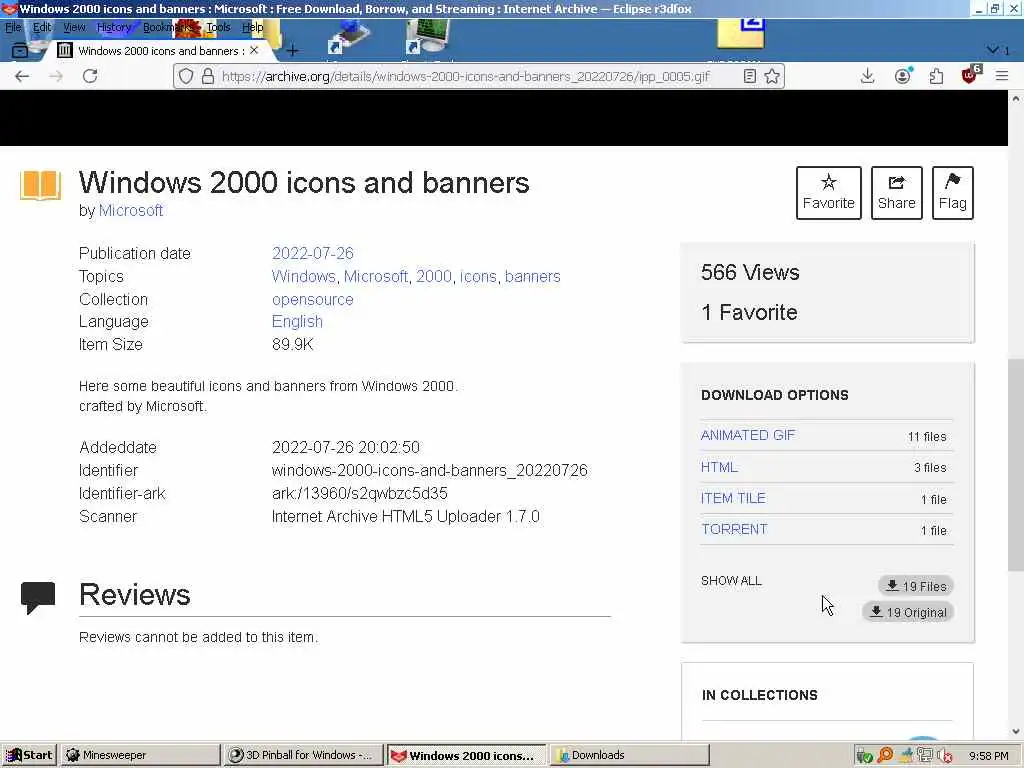Switch to Minesweeper in the taskbar
Viewport: 1024px width, 768px height.
coord(140,755)
